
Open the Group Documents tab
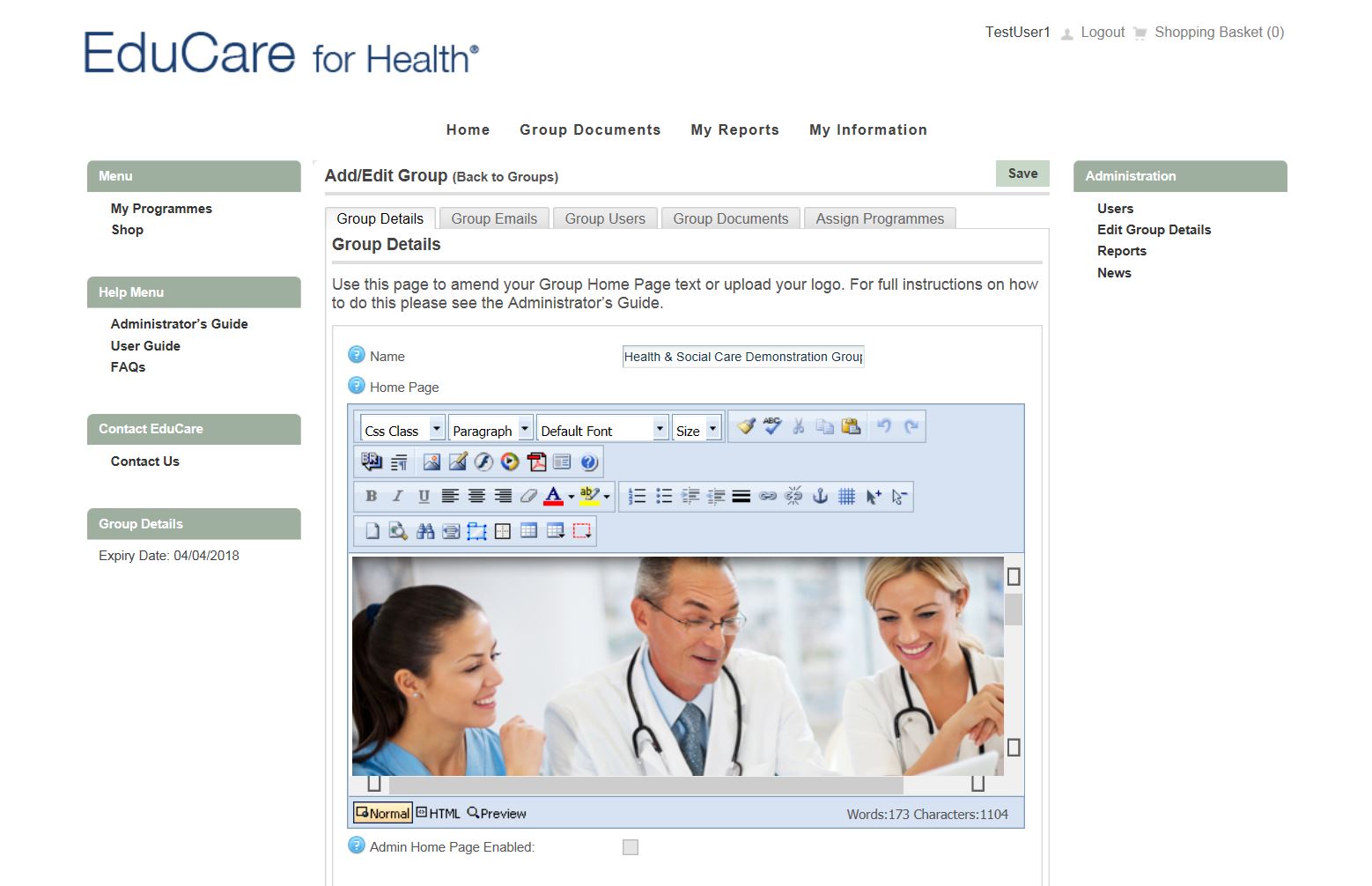[x=731, y=218]
